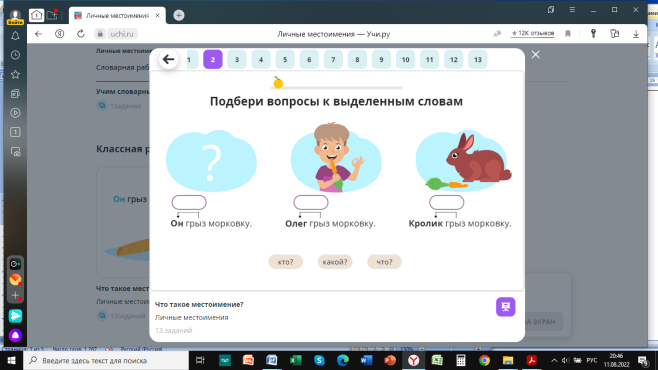
Task: Select the answer chip "что?"
Action: (384, 262)
